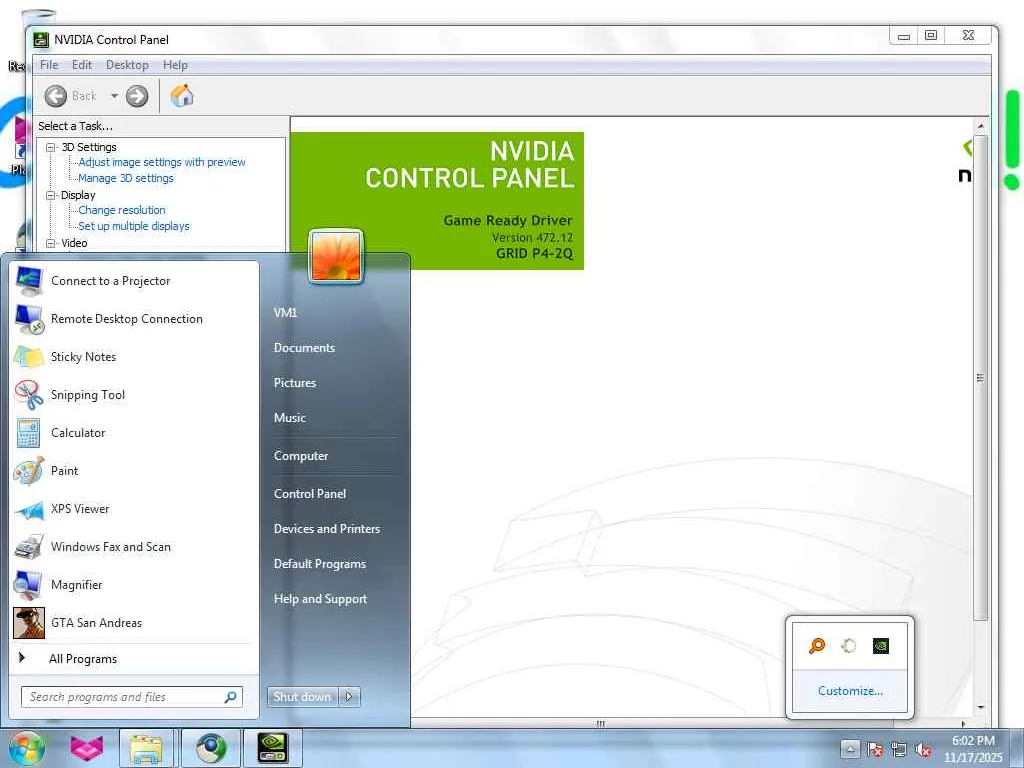Launch Paint palette icon

coord(29,471)
